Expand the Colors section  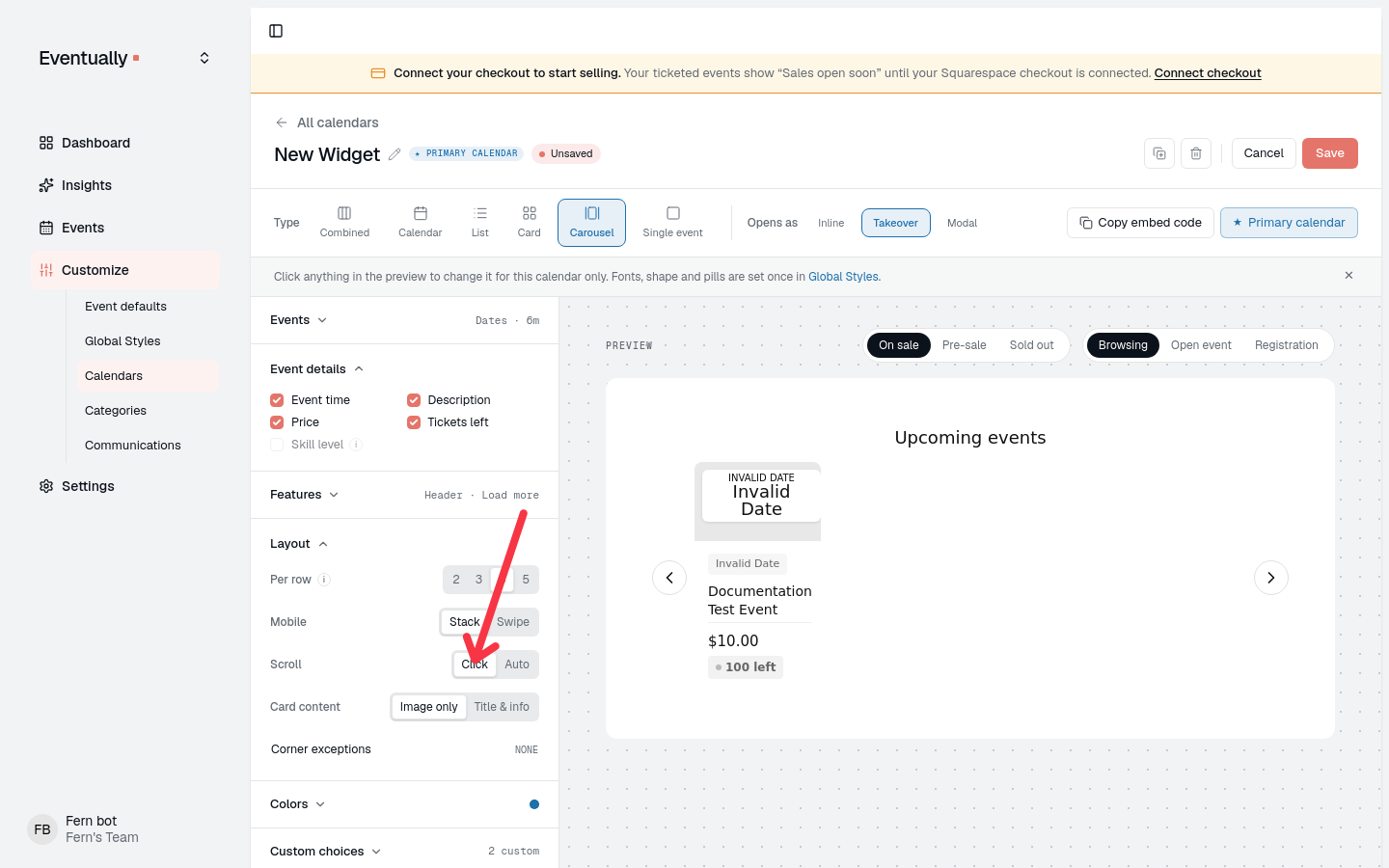[x=297, y=804]
